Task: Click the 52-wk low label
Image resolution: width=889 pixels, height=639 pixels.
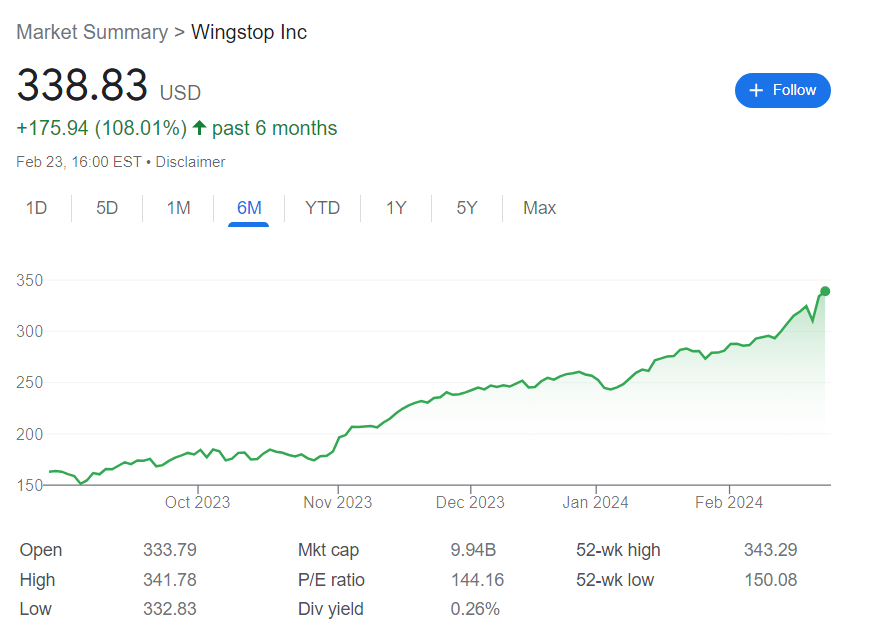Action: point(615,579)
